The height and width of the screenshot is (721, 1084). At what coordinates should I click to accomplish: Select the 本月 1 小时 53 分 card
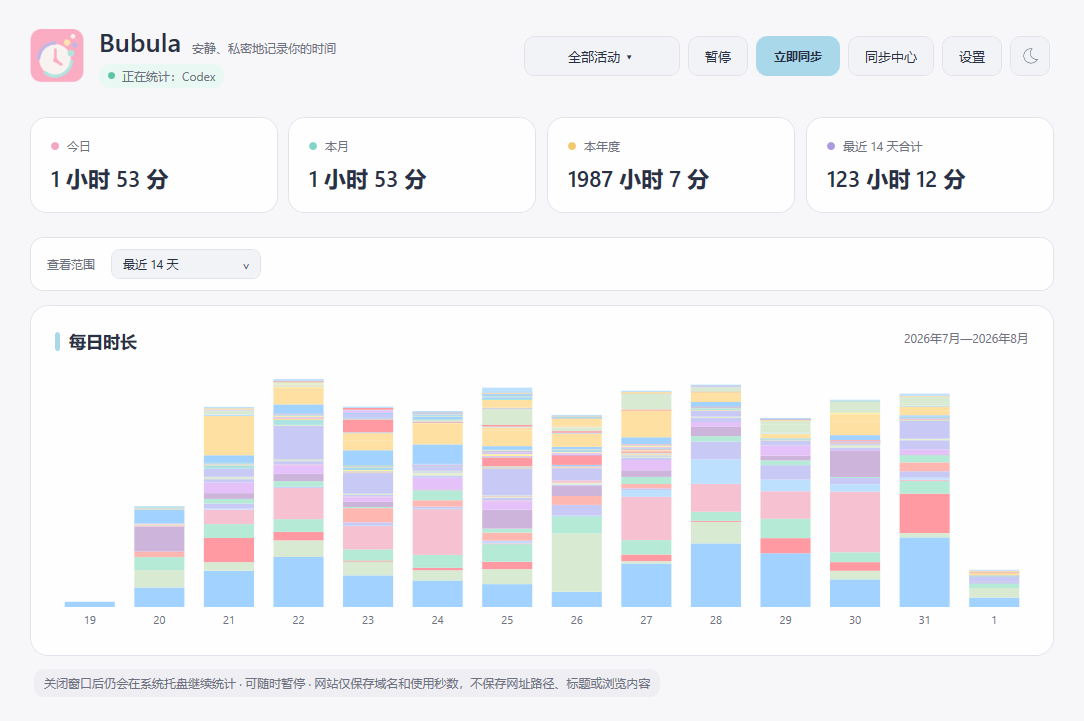coord(412,165)
